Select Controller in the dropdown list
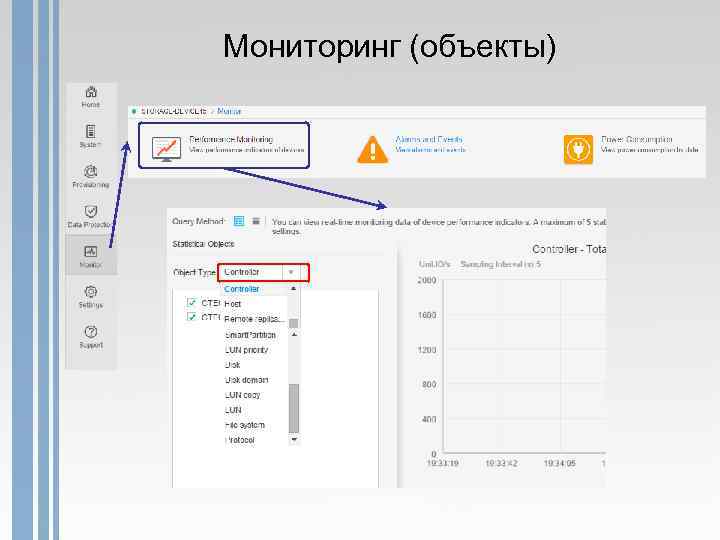The height and width of the screenshot is (540, 720). (x=242, y=289)
